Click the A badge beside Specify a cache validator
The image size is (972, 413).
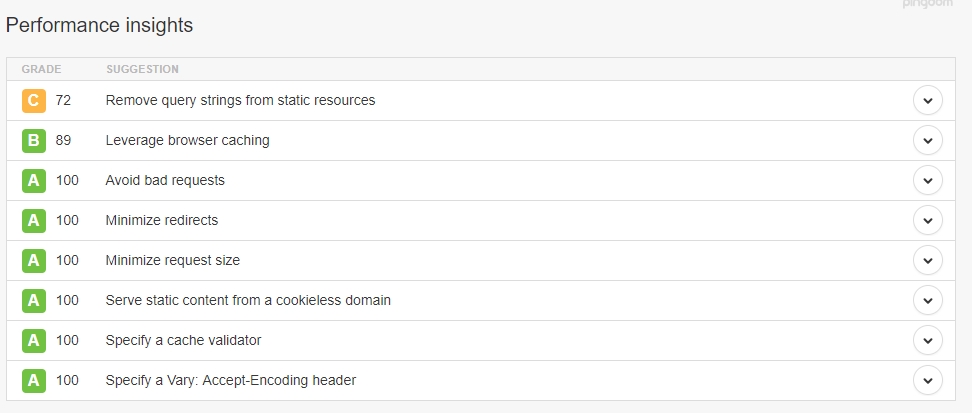[x=33, y=340]
